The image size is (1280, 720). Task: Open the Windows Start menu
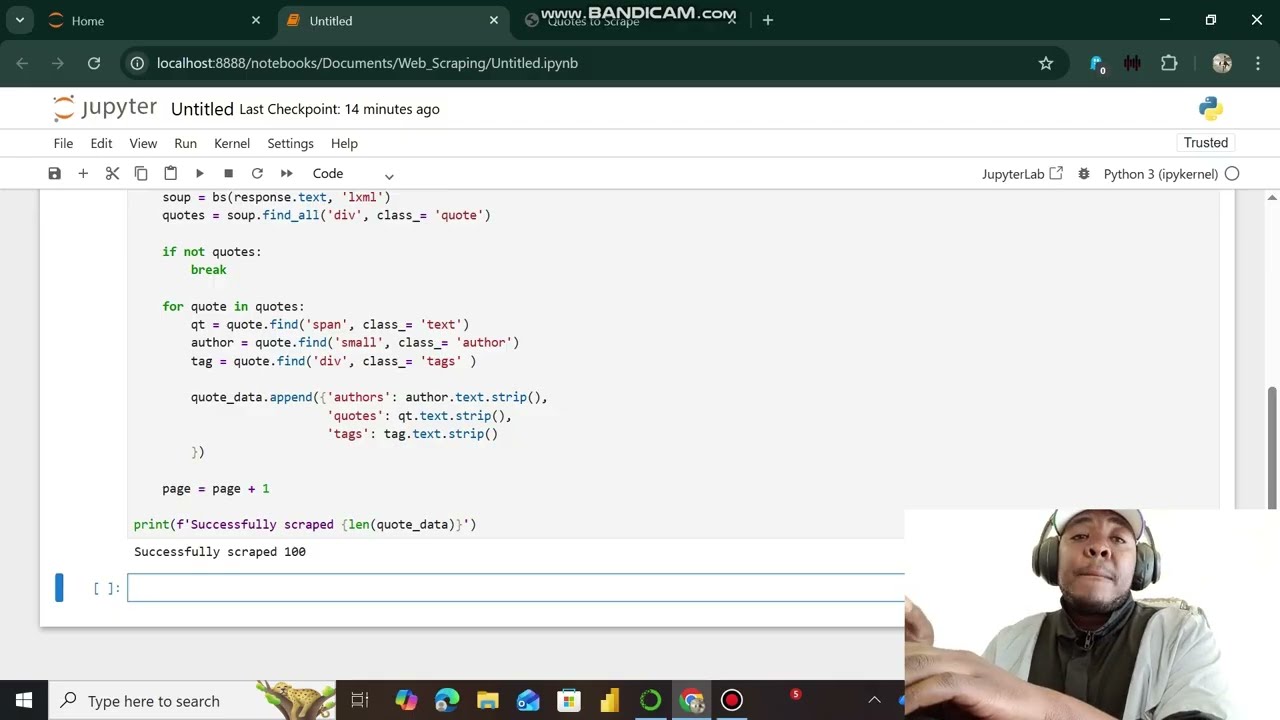pos(24,701)
